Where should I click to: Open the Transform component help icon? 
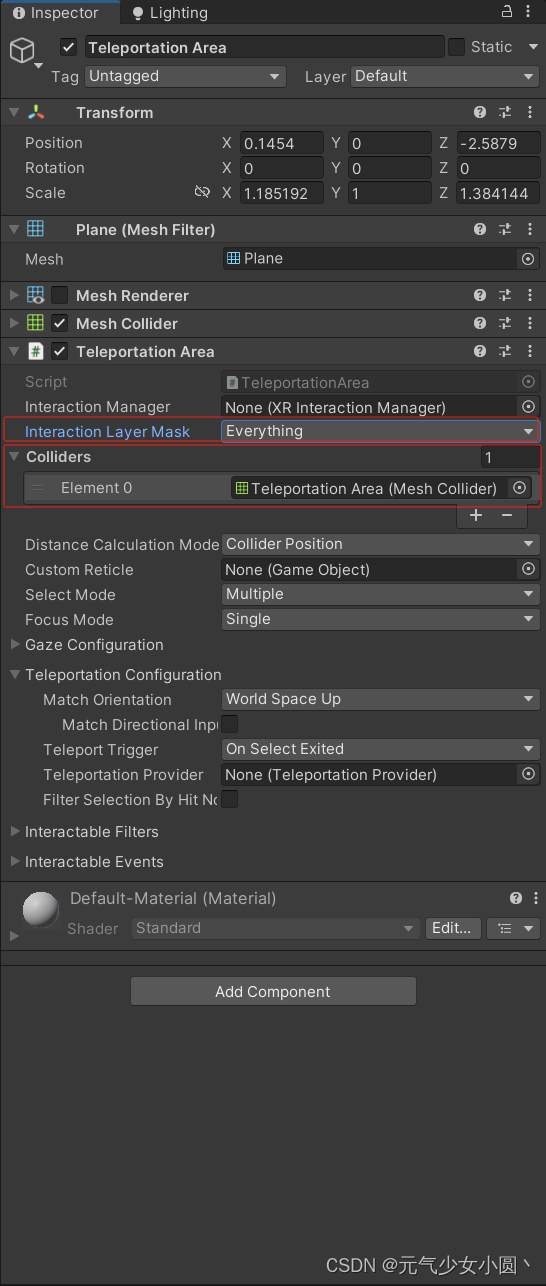pos(480,113)
